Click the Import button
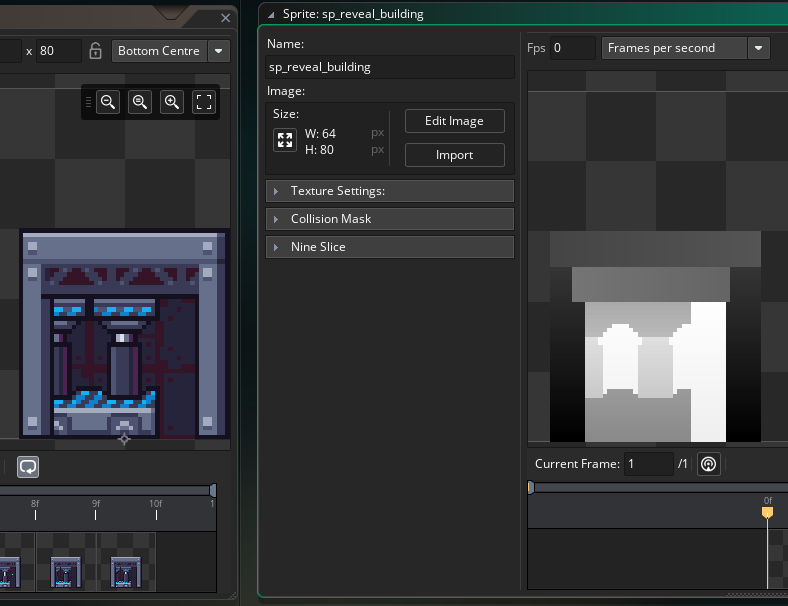Image resolution: width=788 pixels, height=606 pixels. click(x=454, y=155)
